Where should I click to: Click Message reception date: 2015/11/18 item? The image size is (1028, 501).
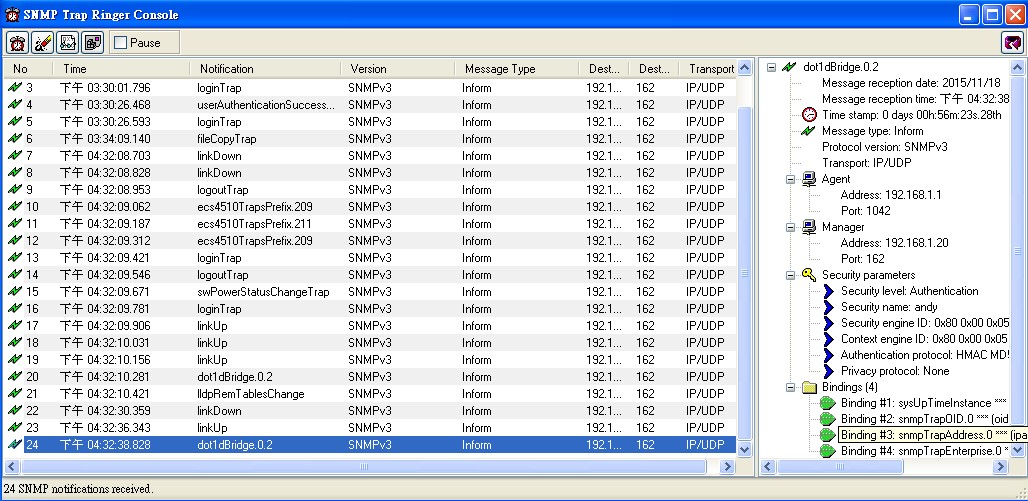click(x=910, y=83)
